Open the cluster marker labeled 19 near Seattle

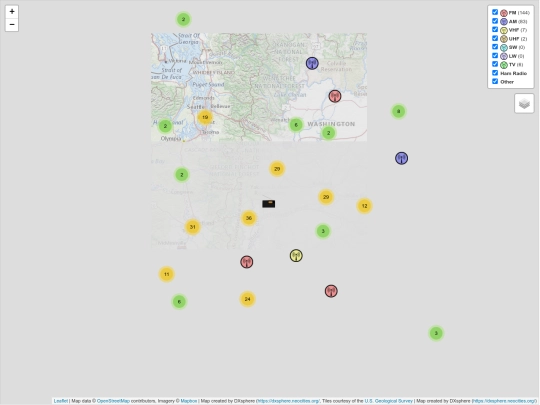(205, 117)
